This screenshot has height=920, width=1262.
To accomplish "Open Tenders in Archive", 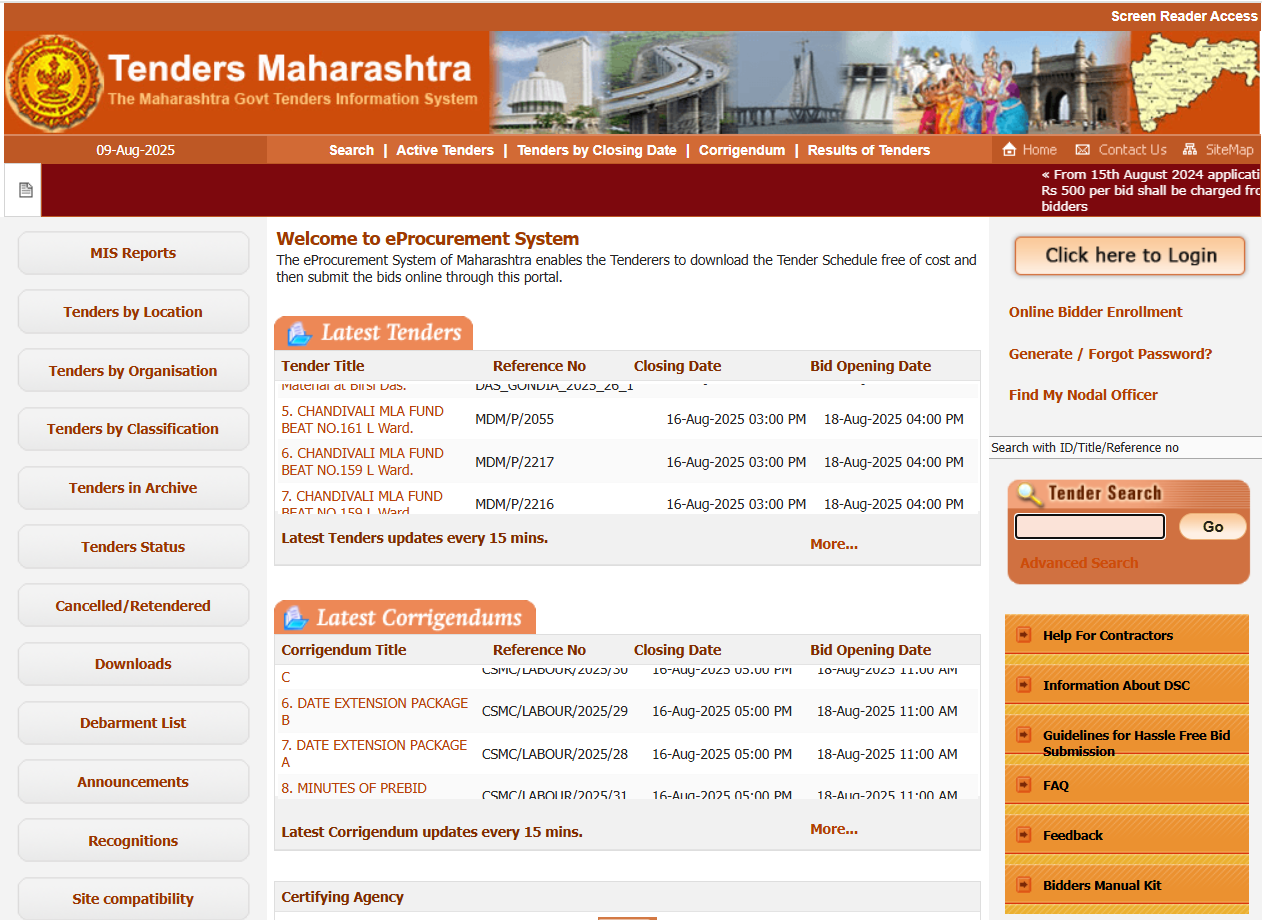I will pyautogui.click(x=133, y=488).
